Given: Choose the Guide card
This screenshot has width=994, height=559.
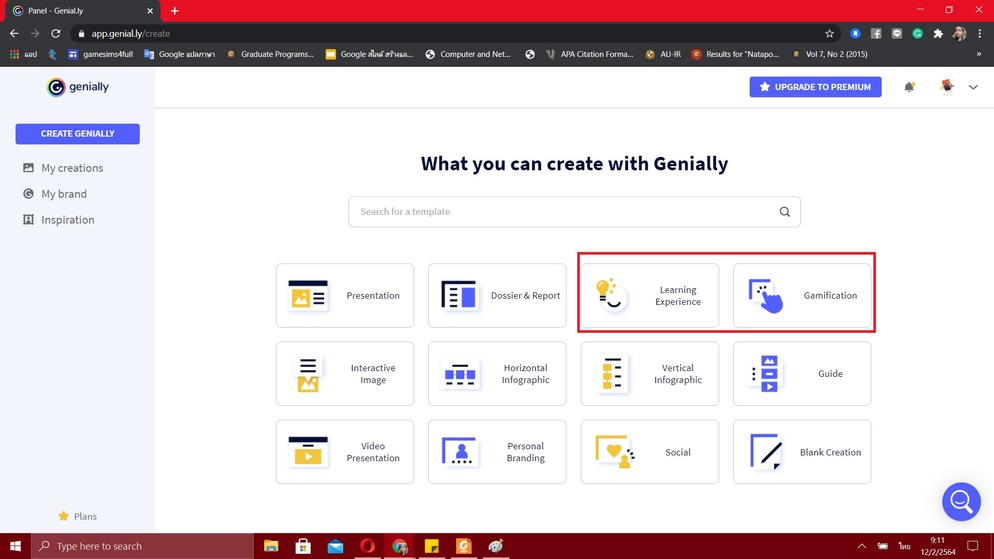Looking at the screenshot, I should [802, 373].
